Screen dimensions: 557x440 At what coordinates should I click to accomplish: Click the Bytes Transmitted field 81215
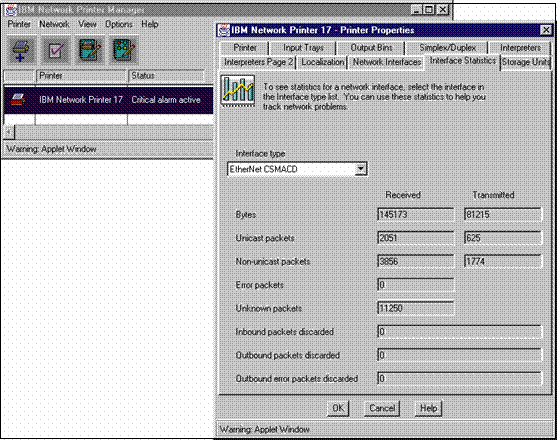[x=503, y=214]
